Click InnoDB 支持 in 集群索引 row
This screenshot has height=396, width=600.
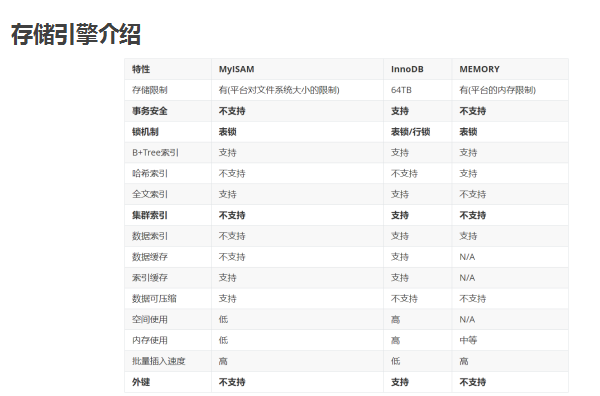tap(400, 215)
